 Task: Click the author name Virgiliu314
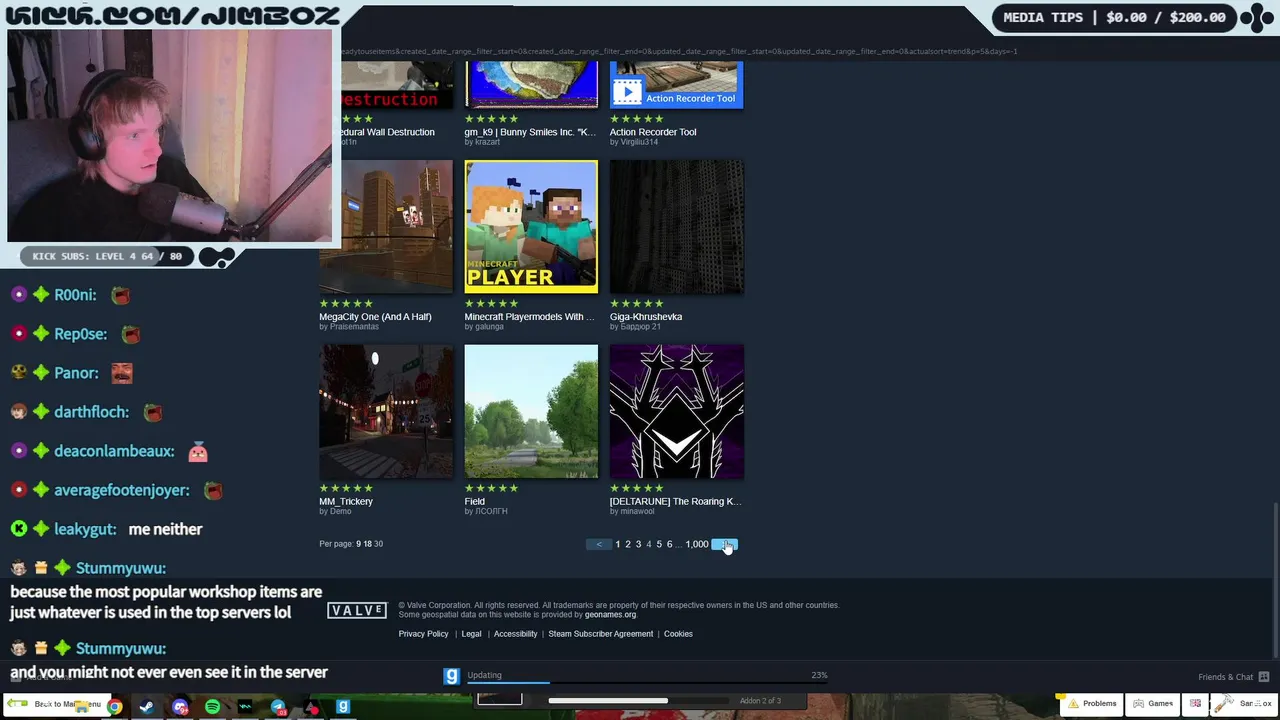[639, 142]
